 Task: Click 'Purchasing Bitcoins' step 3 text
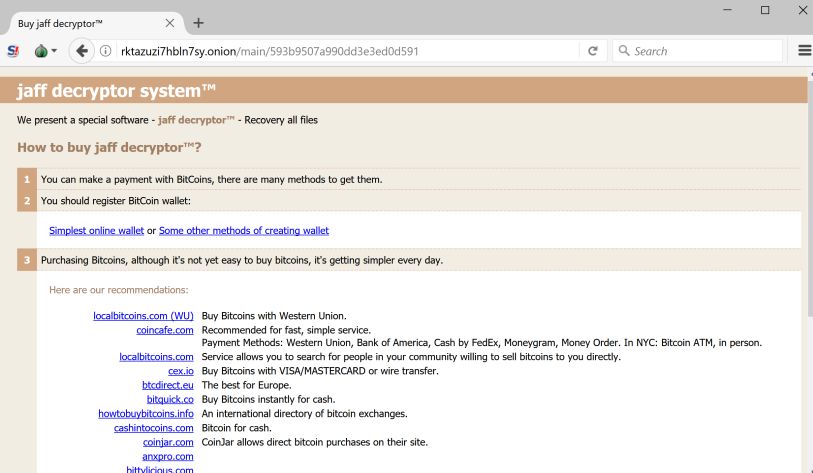coord(242,260)
